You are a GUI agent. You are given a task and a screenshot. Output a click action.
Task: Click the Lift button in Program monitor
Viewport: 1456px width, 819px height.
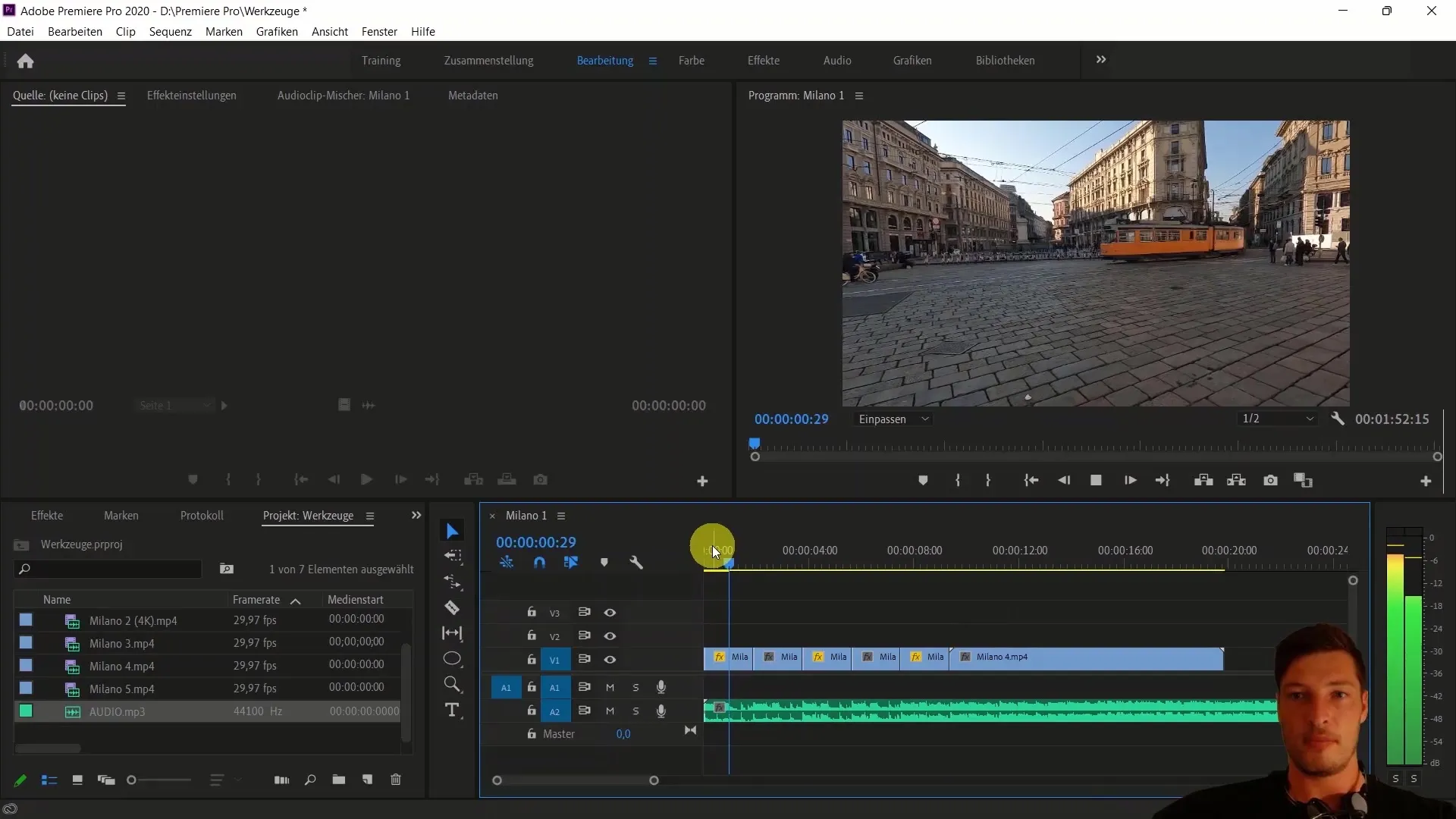point(1203,480)
